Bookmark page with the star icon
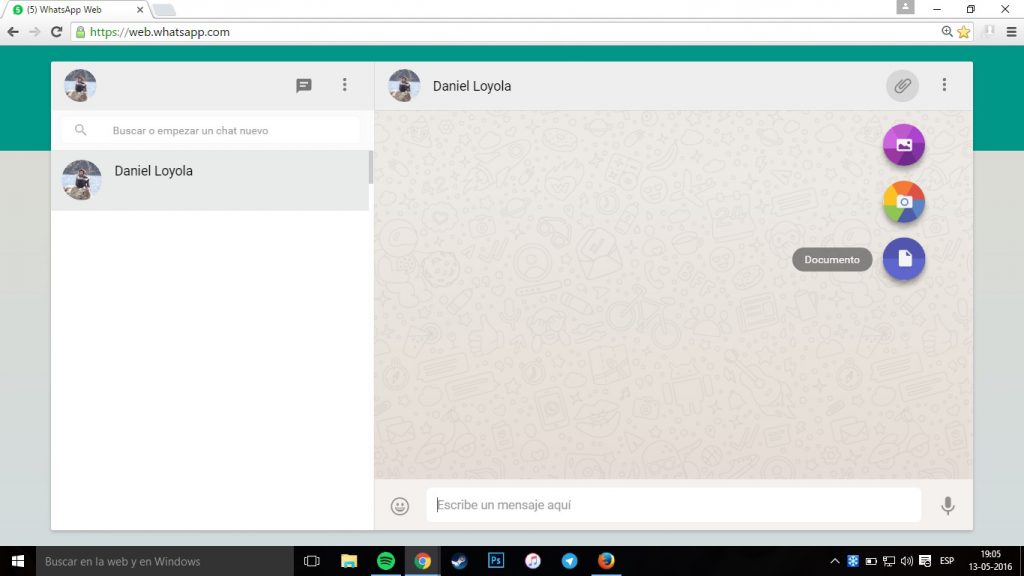Image resolution: width=1024 pixels, height=576 pixels. coord(963,32)
